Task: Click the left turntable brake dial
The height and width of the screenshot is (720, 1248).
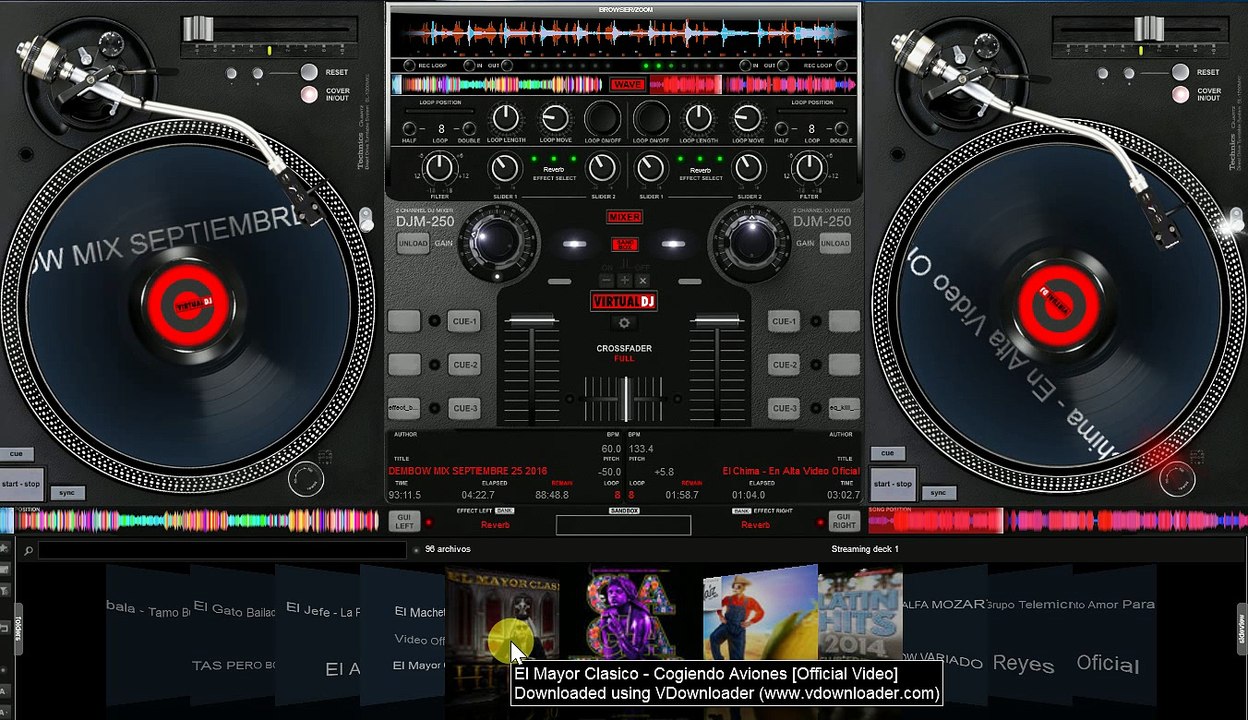Action: coord(306,479)
